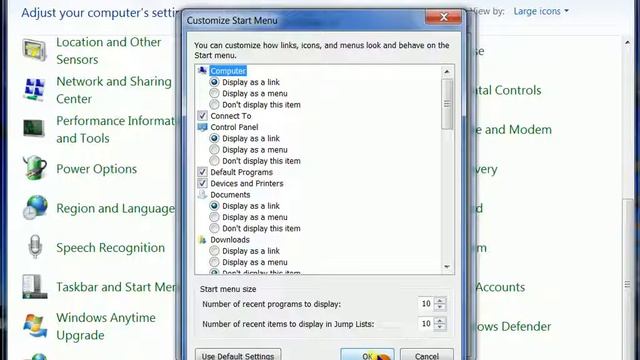Open Taskbar and Start Menu icon
The image size is (640, 360).
coord(34,287)
